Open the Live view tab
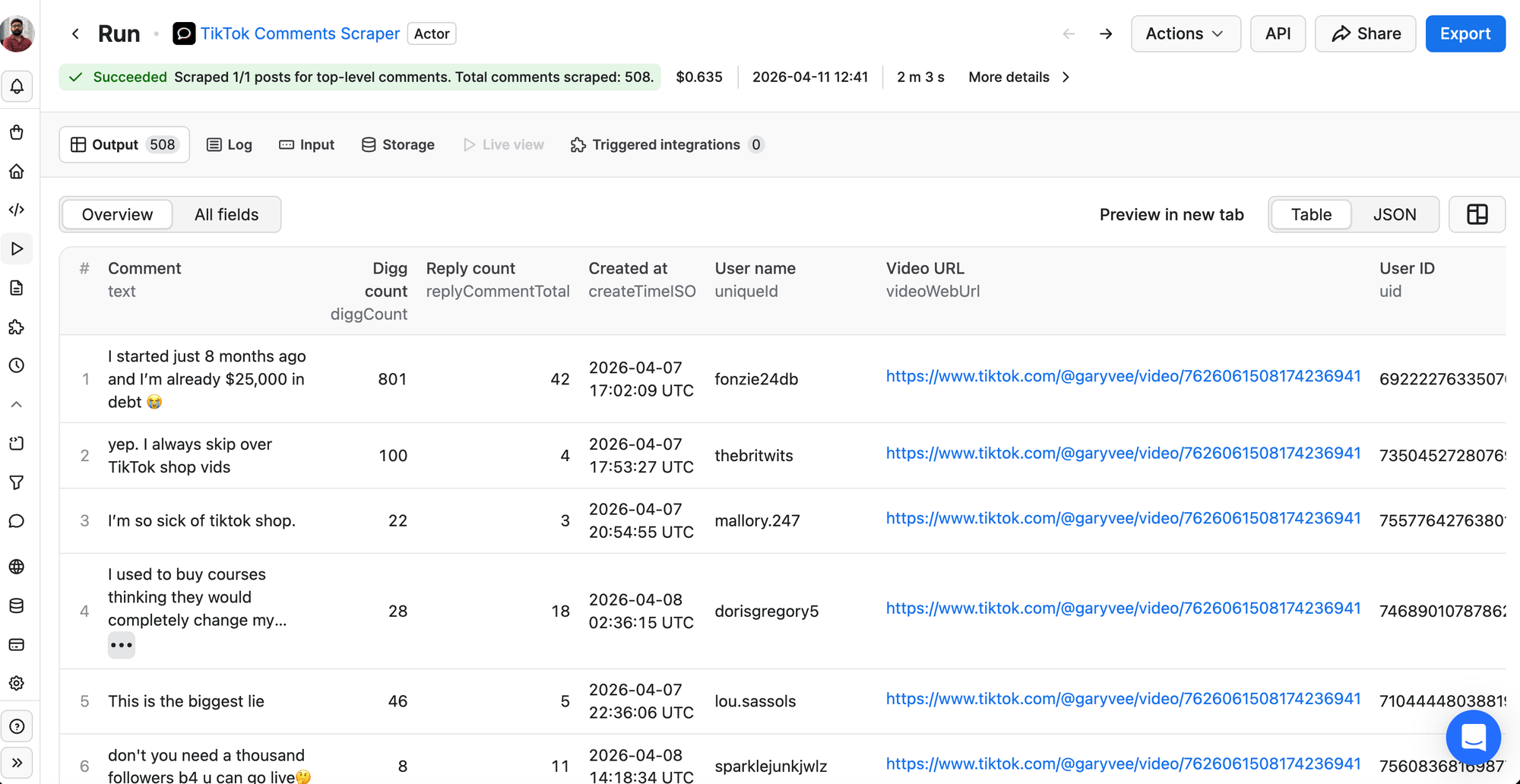The width and height of the screenshot is (1520, 784). pyautogui.click(x=504, y=144)
